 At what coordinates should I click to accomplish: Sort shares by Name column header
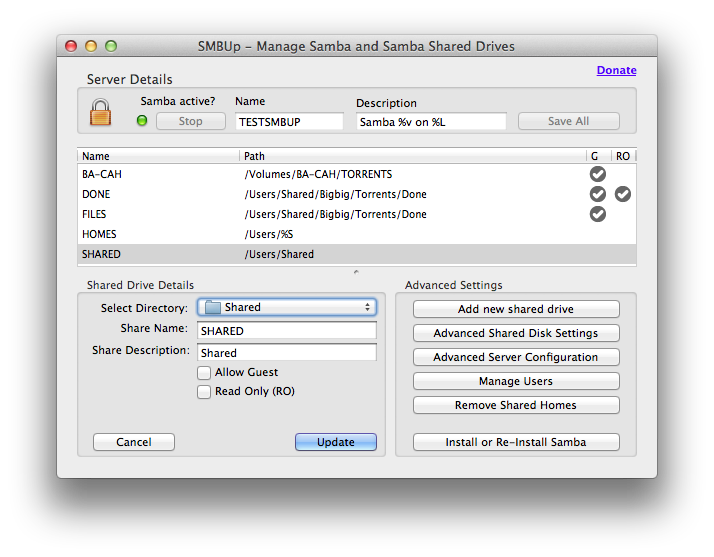coord(158,156)
